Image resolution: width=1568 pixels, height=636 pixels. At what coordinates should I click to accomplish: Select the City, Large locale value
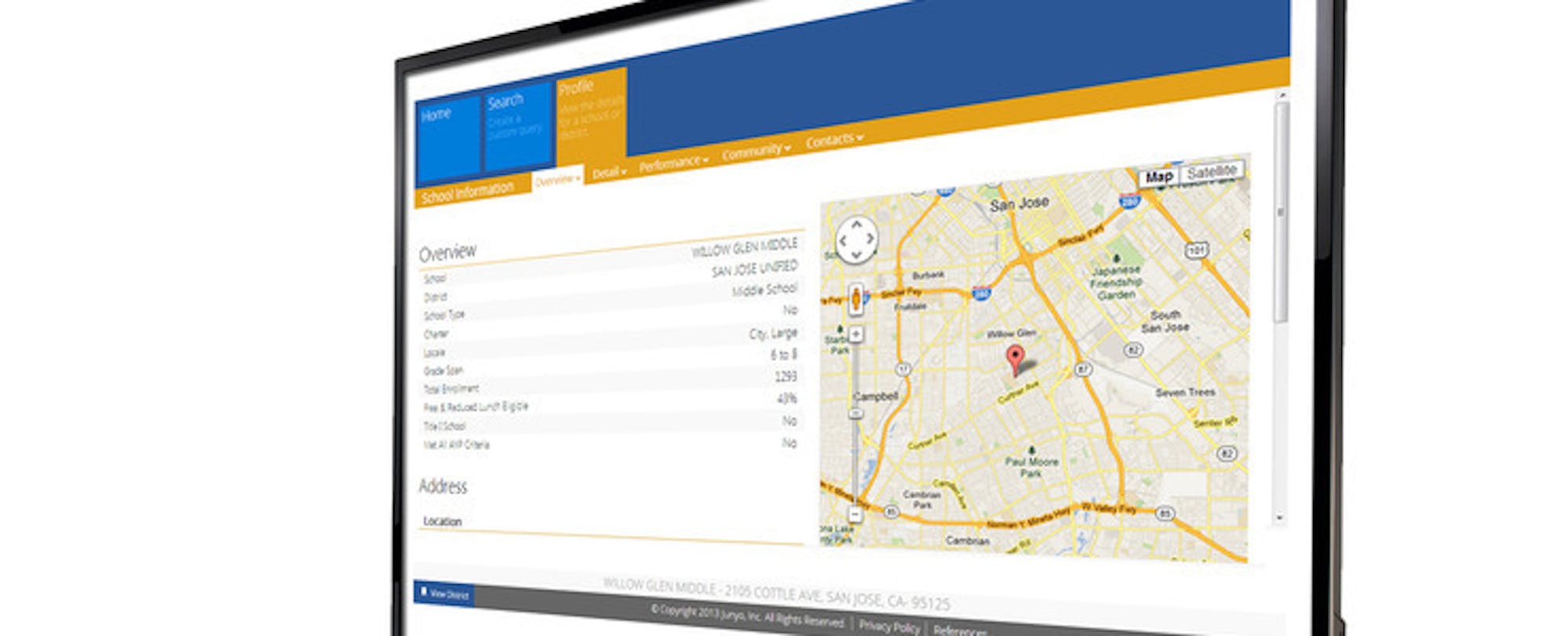(x=773, y=334)
